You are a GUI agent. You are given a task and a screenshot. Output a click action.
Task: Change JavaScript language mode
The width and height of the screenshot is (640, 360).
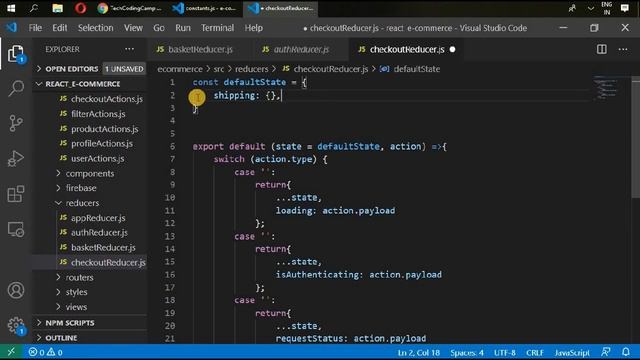pyautogui.click(x=572, y=352)
